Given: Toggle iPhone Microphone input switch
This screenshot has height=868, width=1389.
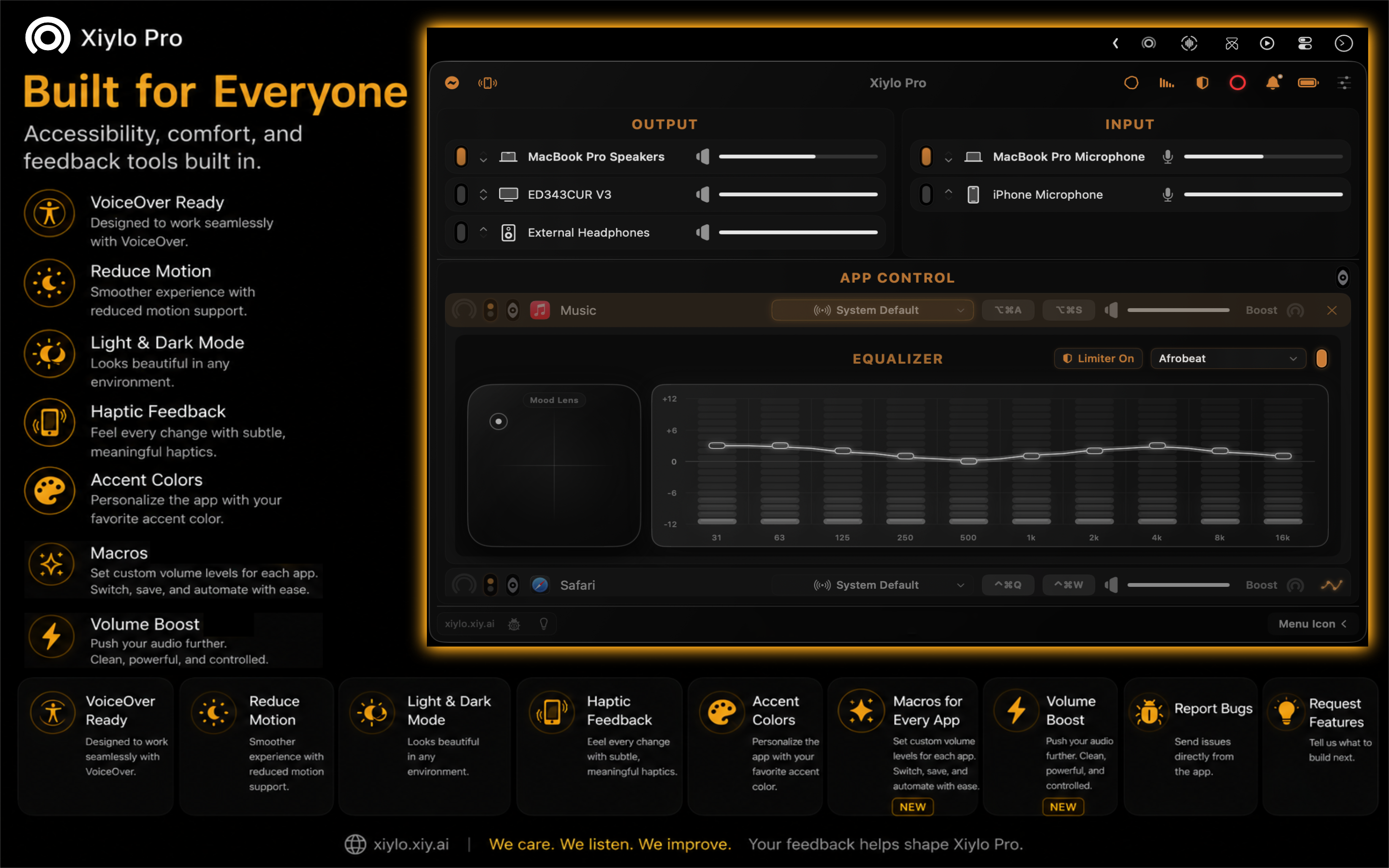Looking at the screenshot, I should (x=926, y=195).
